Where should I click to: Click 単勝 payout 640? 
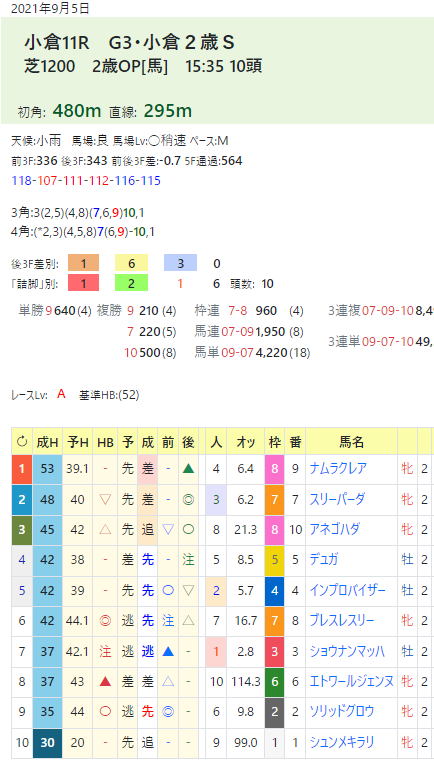(x=65, y=311)
